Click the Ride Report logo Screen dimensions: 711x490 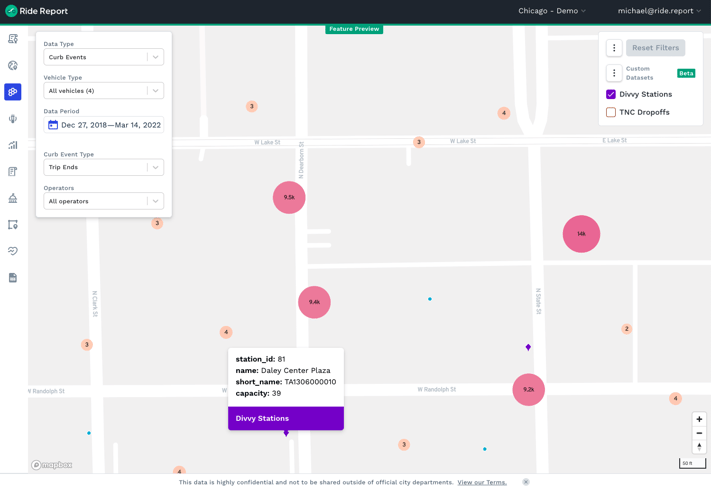37,11
